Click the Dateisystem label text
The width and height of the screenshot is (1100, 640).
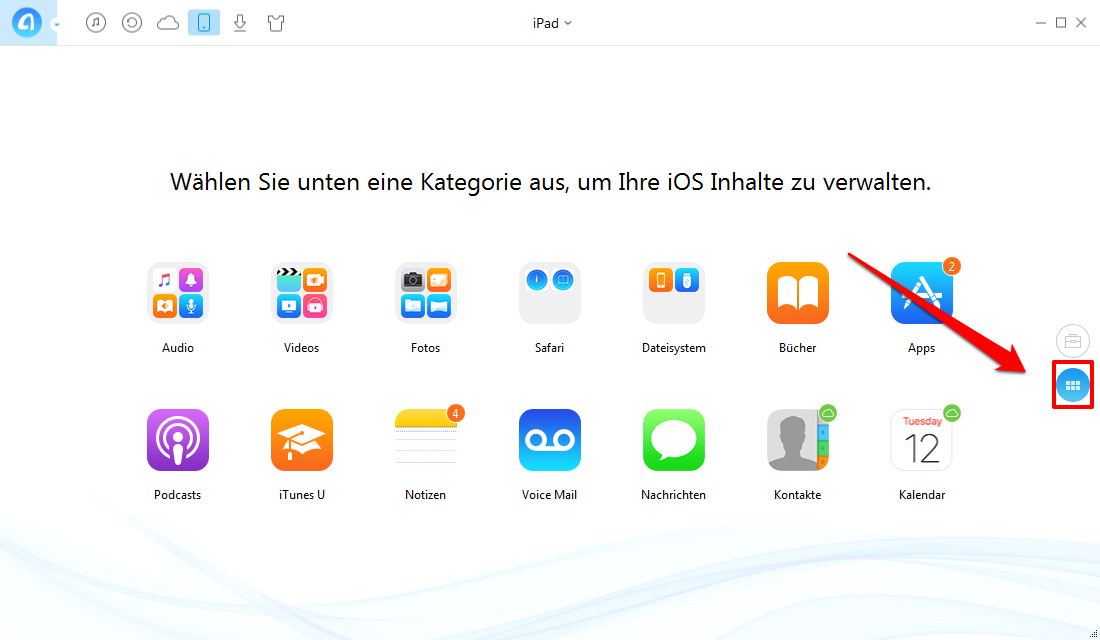tap(673, 348)
